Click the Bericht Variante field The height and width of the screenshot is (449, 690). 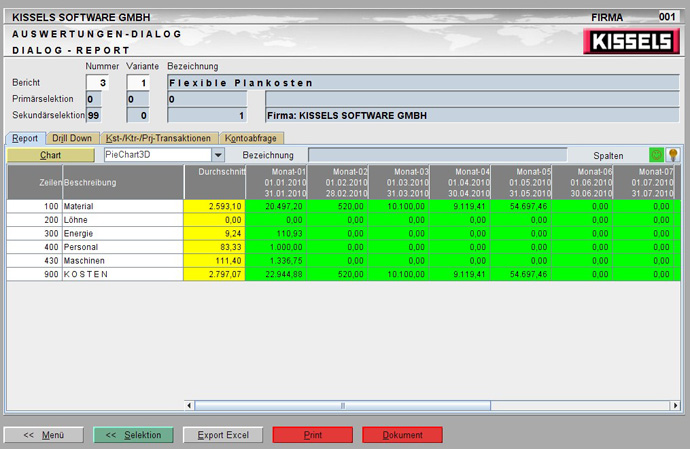point(138,83)
